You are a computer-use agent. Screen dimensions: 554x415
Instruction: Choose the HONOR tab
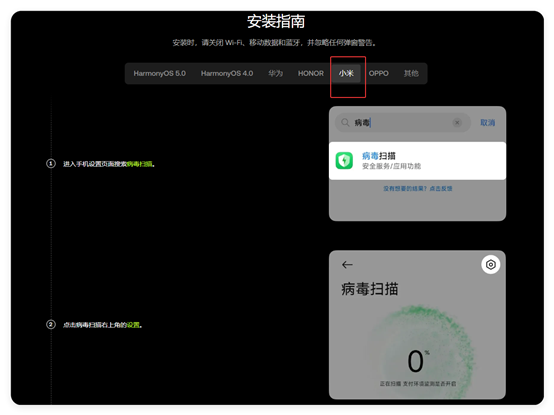[311, 73]
